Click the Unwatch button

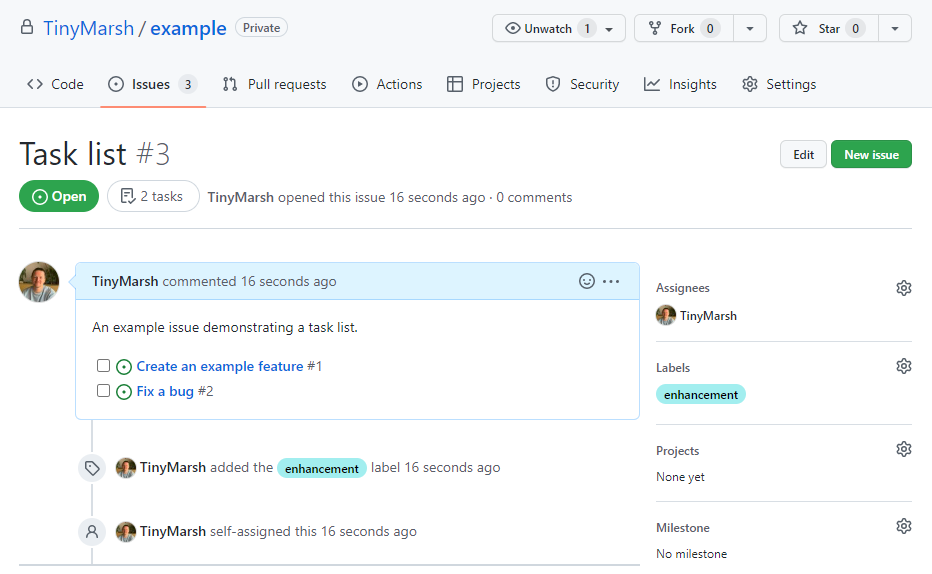(x=559, y=29)
